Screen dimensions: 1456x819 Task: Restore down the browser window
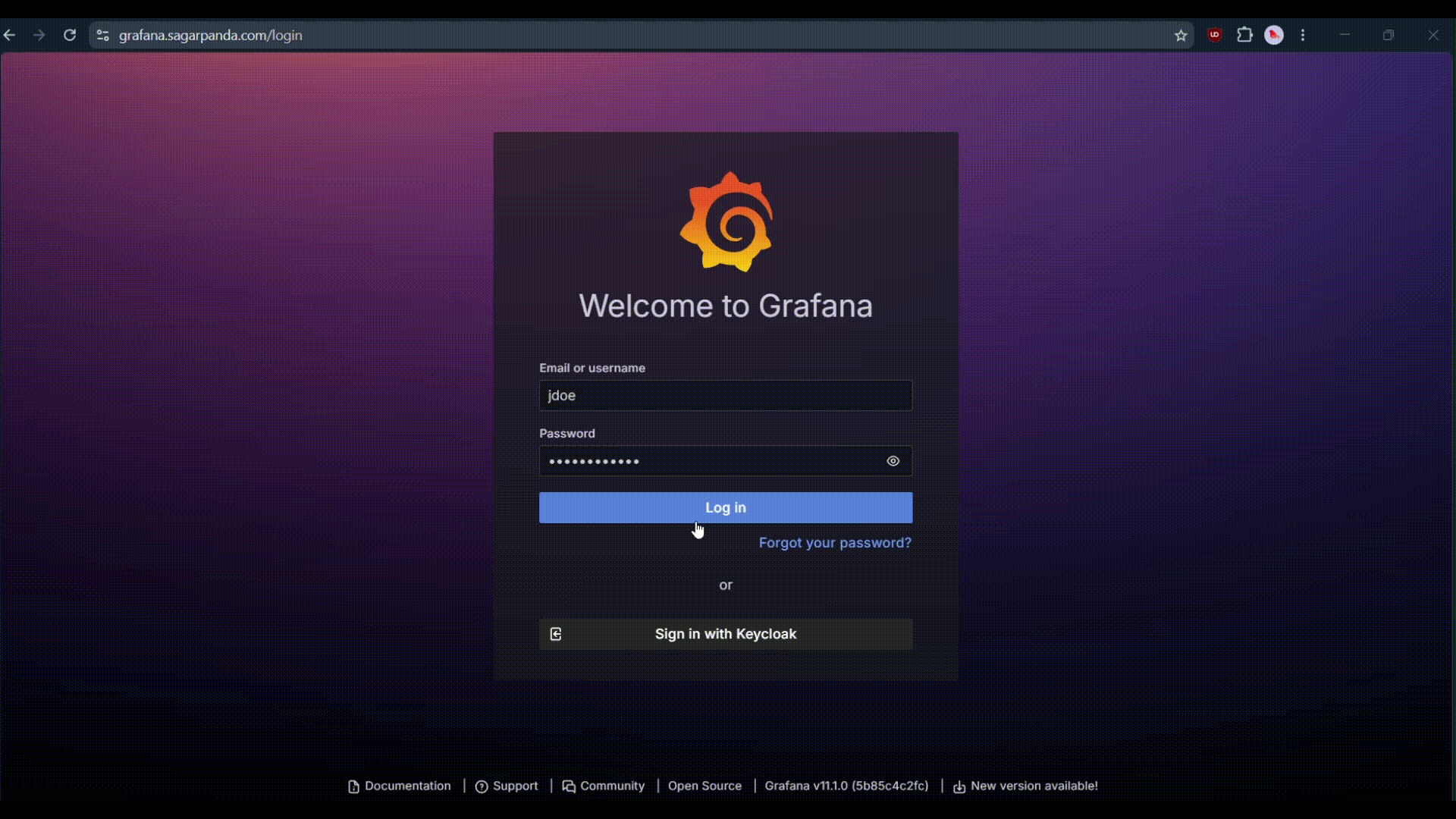[x=1389, y=35]
